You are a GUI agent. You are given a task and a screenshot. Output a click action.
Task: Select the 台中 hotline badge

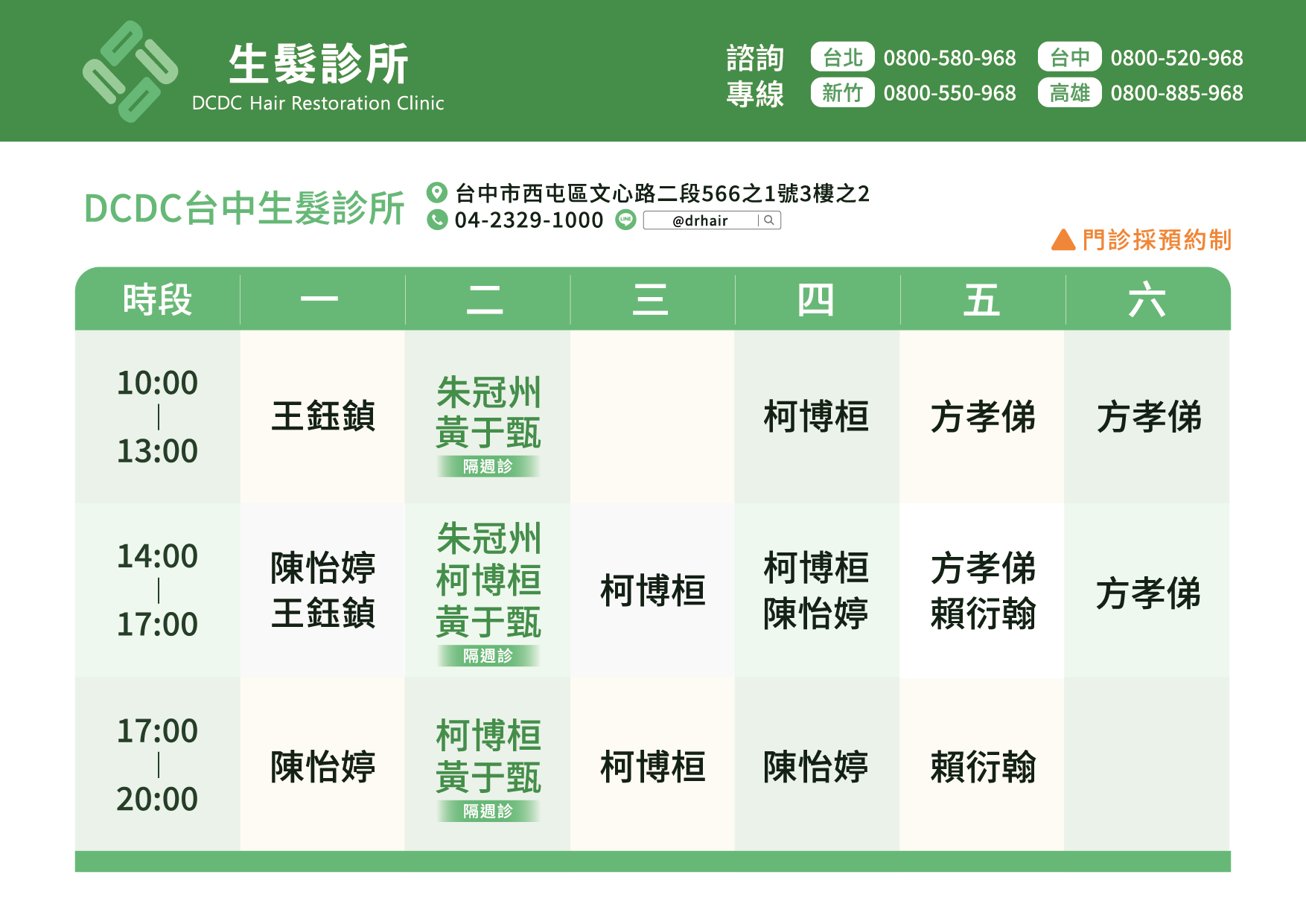tap(1069, 57)
